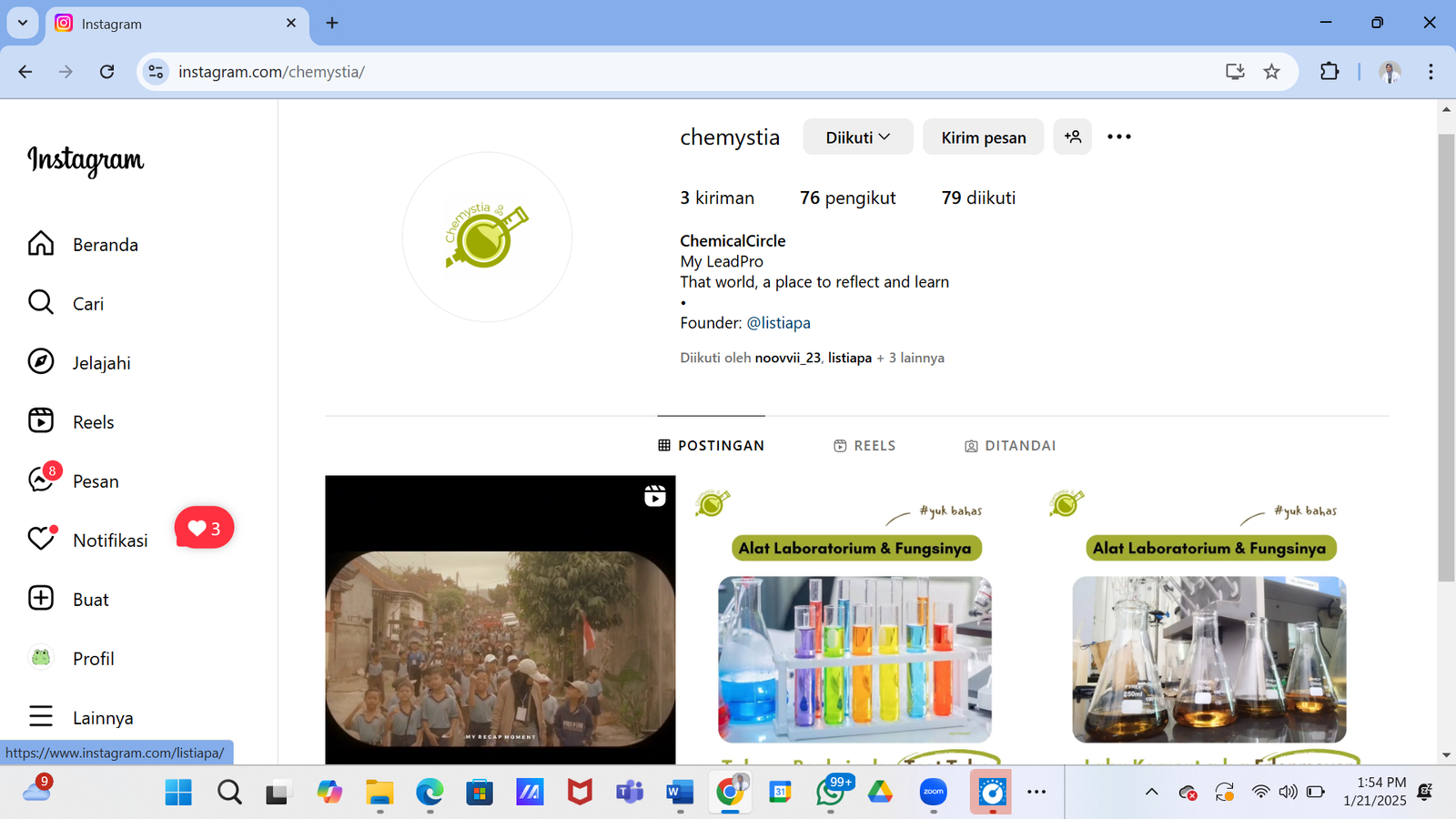The height and width of the screenshot is (819, 1456).
Task: Click the + 3 lainnya mutual followers text
Action: point(910,358)
